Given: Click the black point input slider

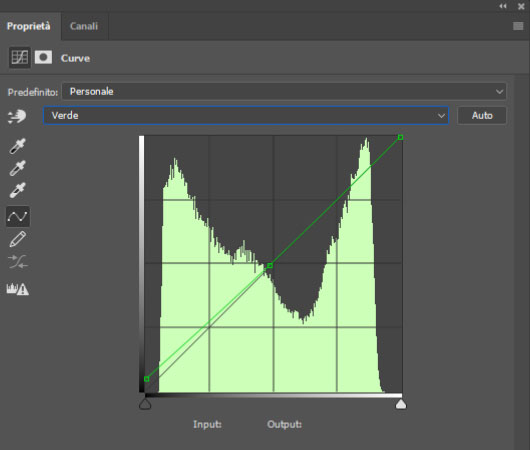Looking at the screenshot, I should (145, 404).
